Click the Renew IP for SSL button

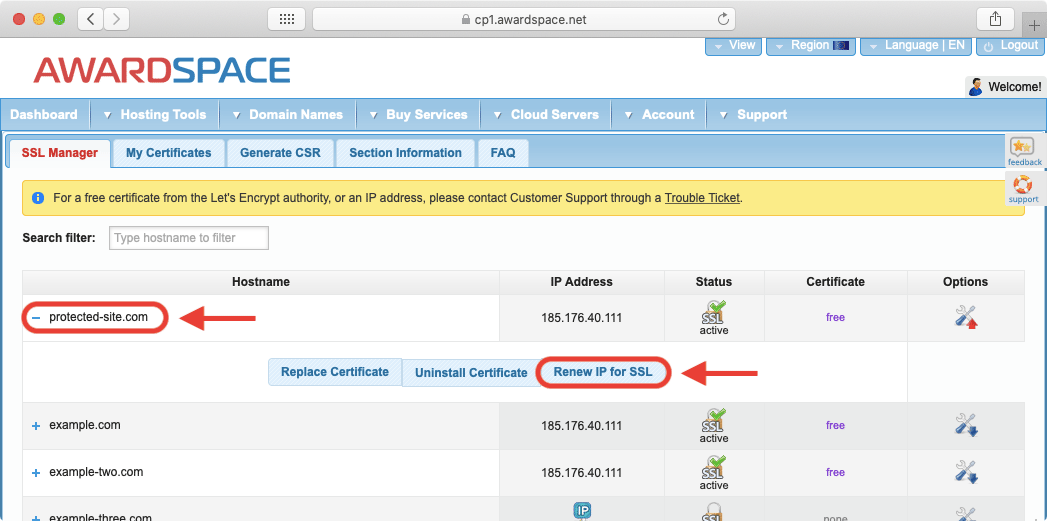[x=603, y=372]
